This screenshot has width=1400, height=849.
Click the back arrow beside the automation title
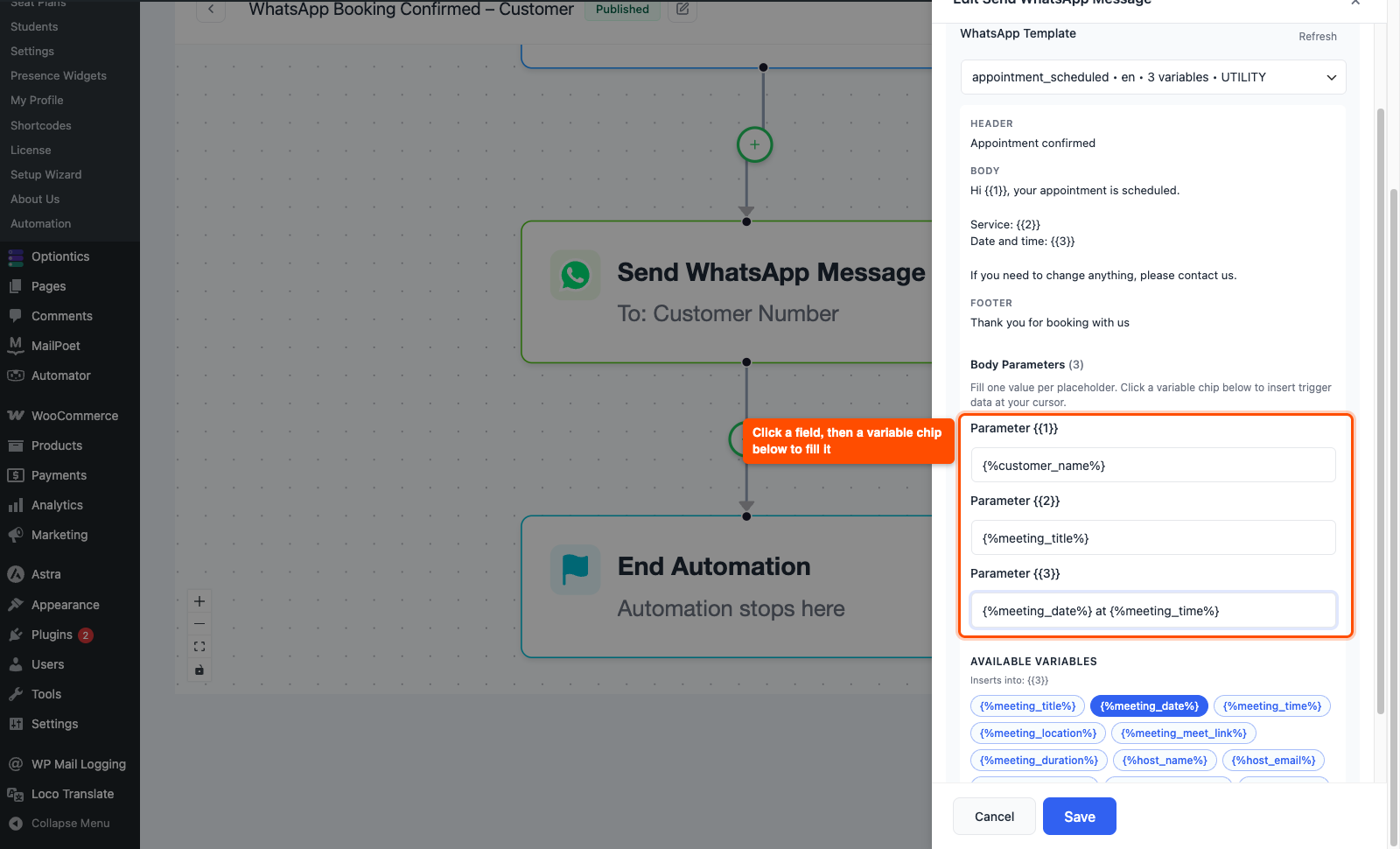211,10
